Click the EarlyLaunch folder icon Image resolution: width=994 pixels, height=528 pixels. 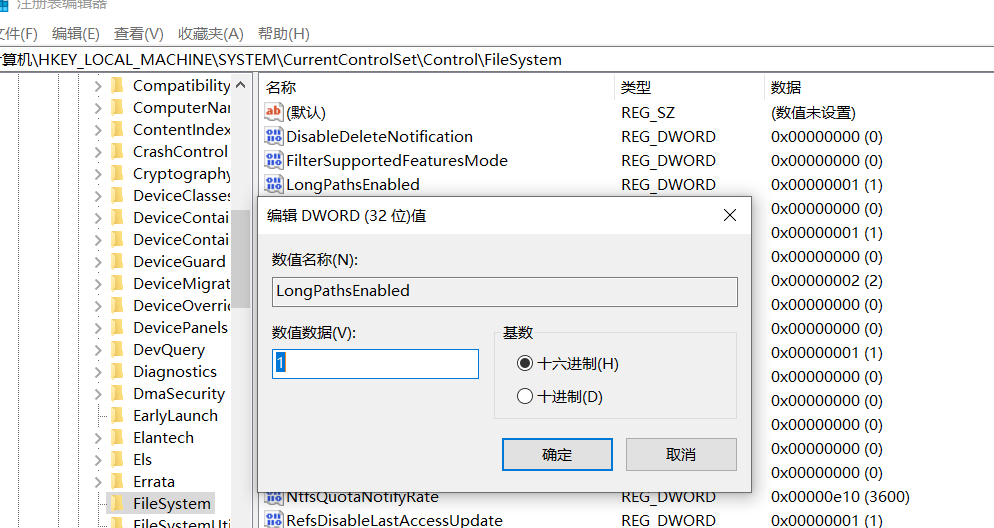click(x=117, y=415)
